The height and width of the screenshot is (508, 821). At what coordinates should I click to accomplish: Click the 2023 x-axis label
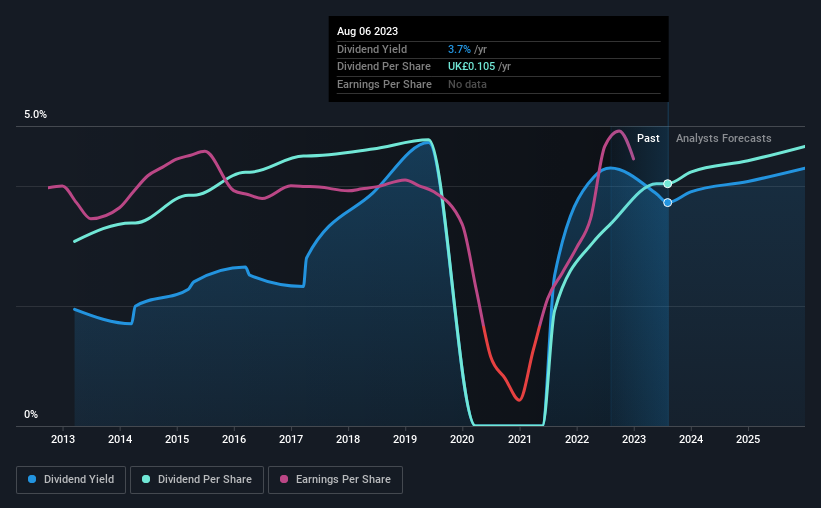[x=634, y=439]
